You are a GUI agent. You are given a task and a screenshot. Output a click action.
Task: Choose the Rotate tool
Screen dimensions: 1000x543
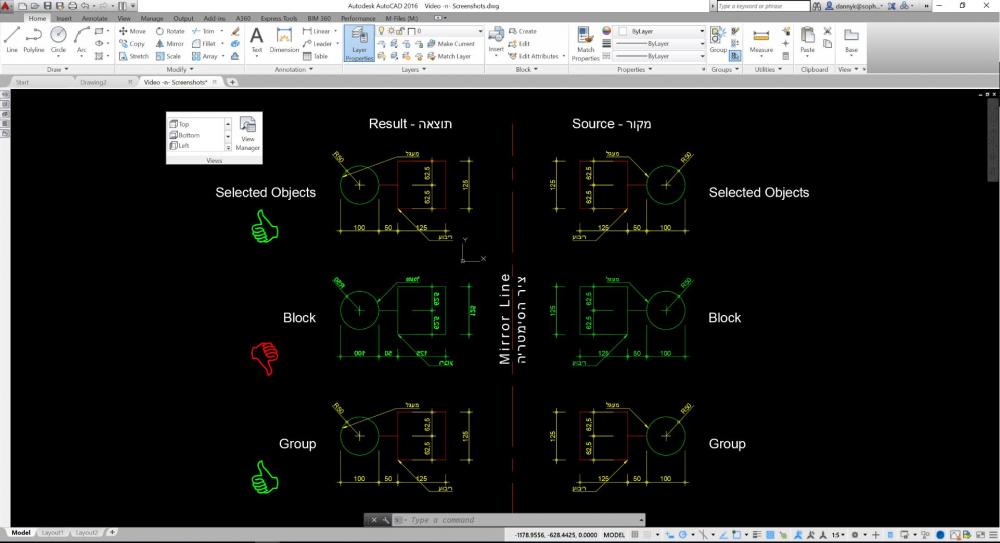pos(170,31)
